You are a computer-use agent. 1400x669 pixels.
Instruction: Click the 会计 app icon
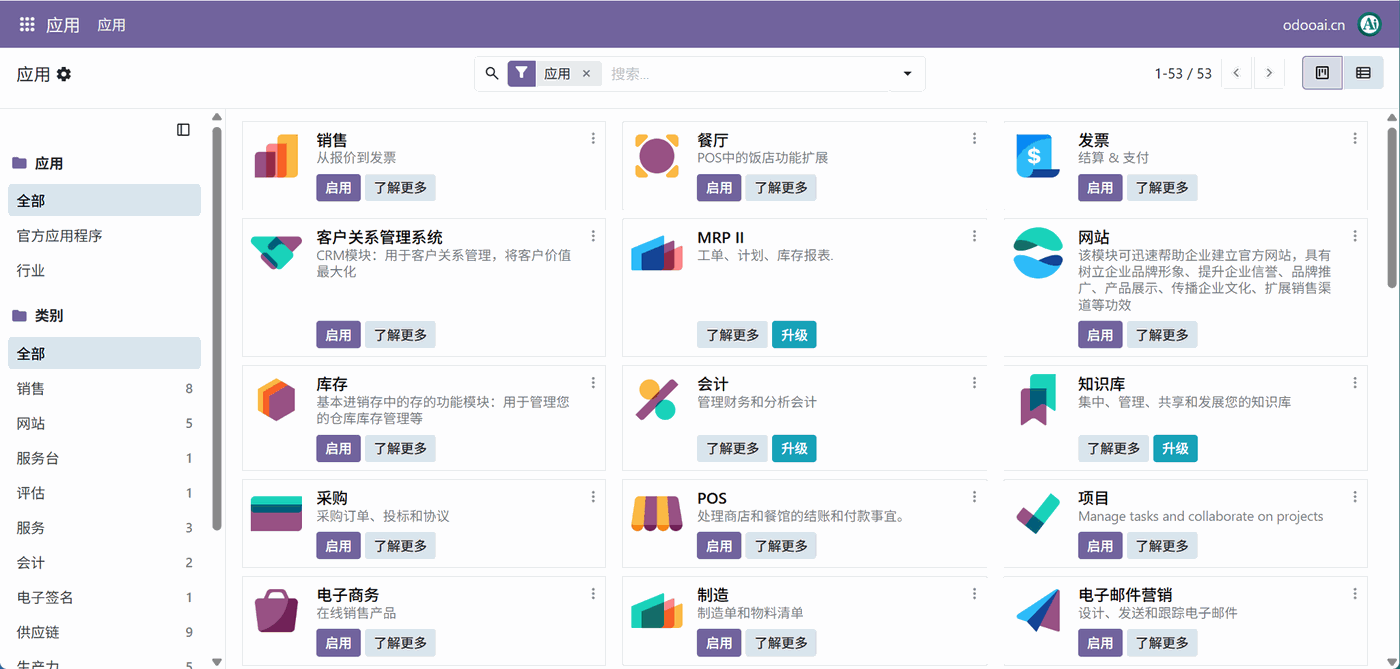657,400
